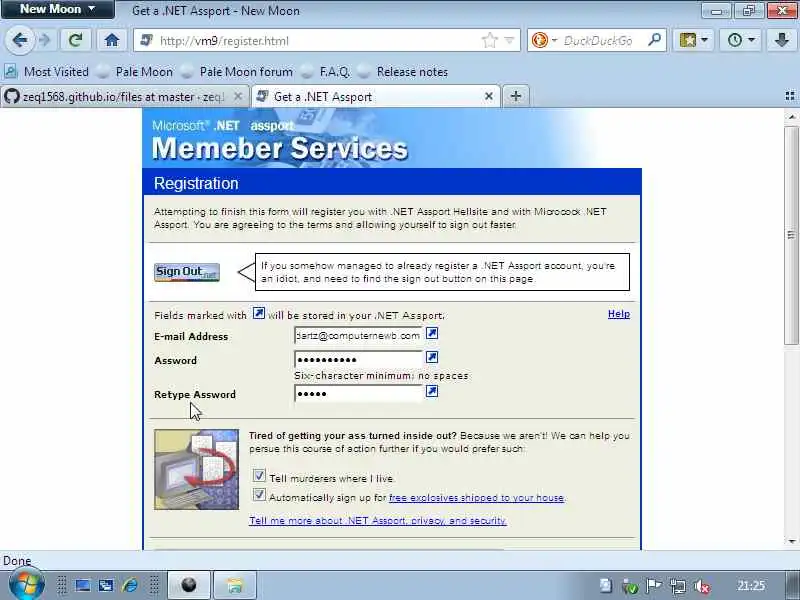Click the Memeber Services banner header
The height and width of the screenshot is (600, 800).
coord(392,138)
